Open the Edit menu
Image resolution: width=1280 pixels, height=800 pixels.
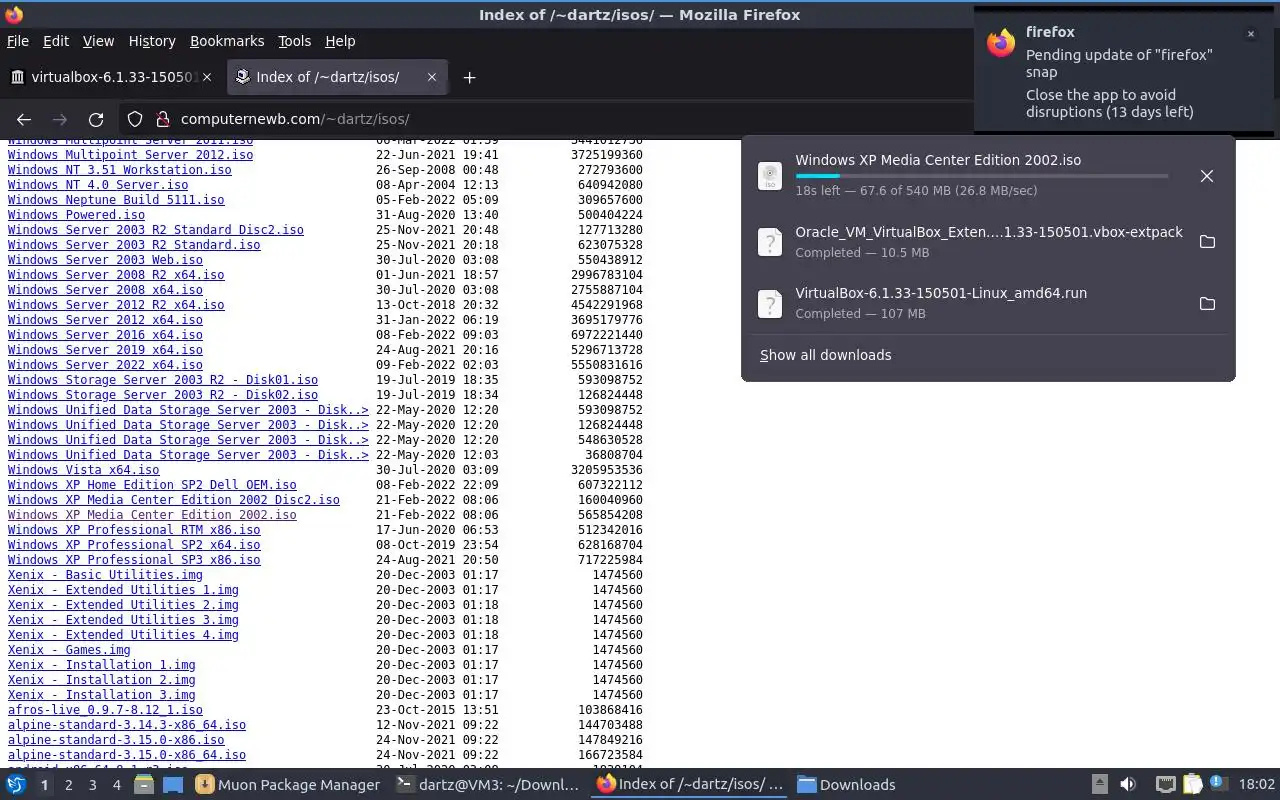(56, 41)
